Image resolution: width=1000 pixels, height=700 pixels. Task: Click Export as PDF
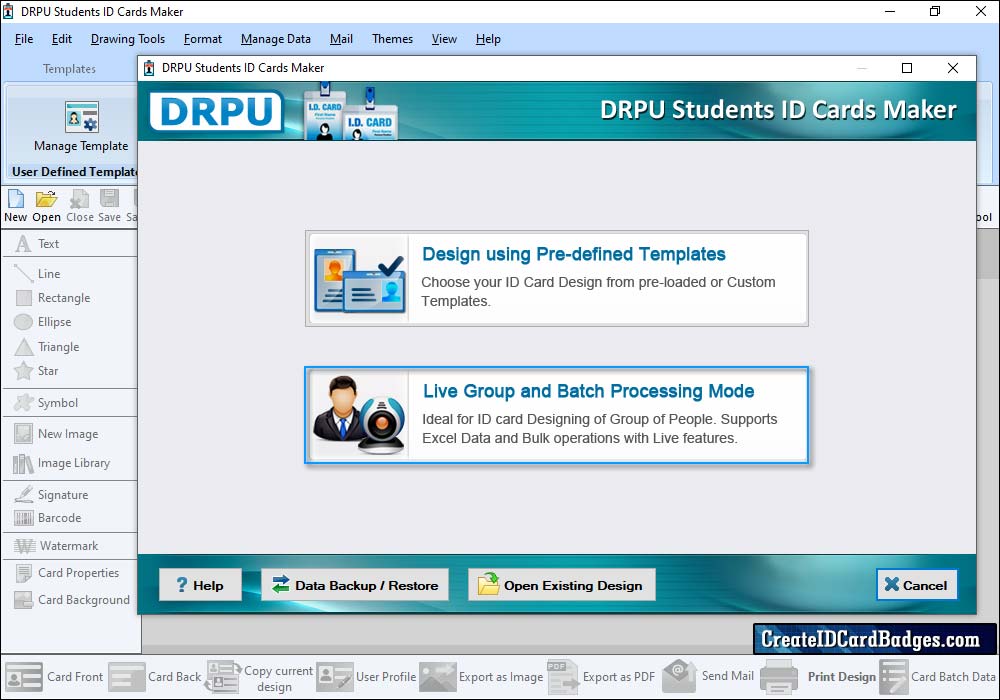coord(601,677)
